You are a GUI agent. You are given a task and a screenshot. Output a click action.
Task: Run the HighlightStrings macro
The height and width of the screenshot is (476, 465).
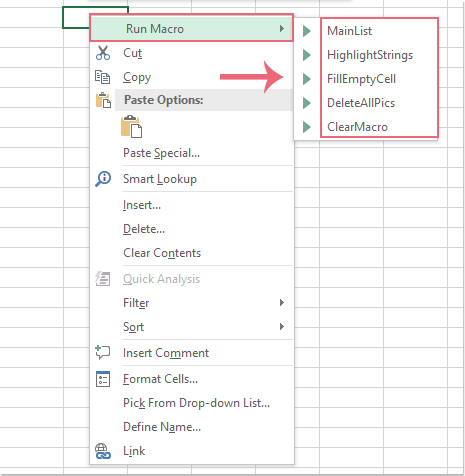370,55
